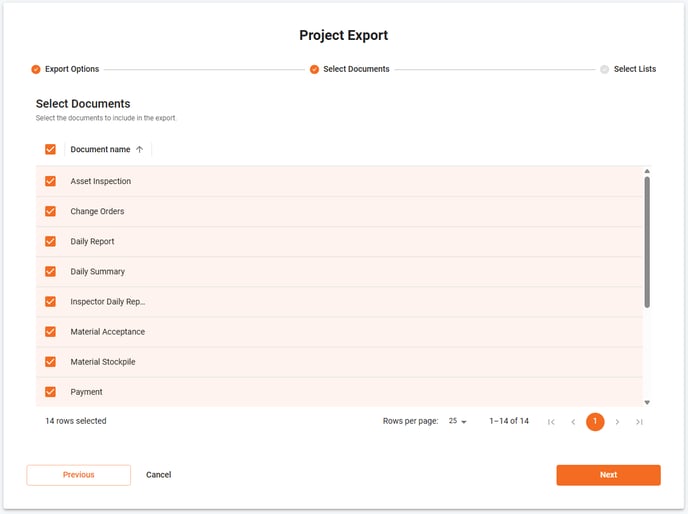Go to the first page of documents
688x514 pixels.
coord(551,422)
